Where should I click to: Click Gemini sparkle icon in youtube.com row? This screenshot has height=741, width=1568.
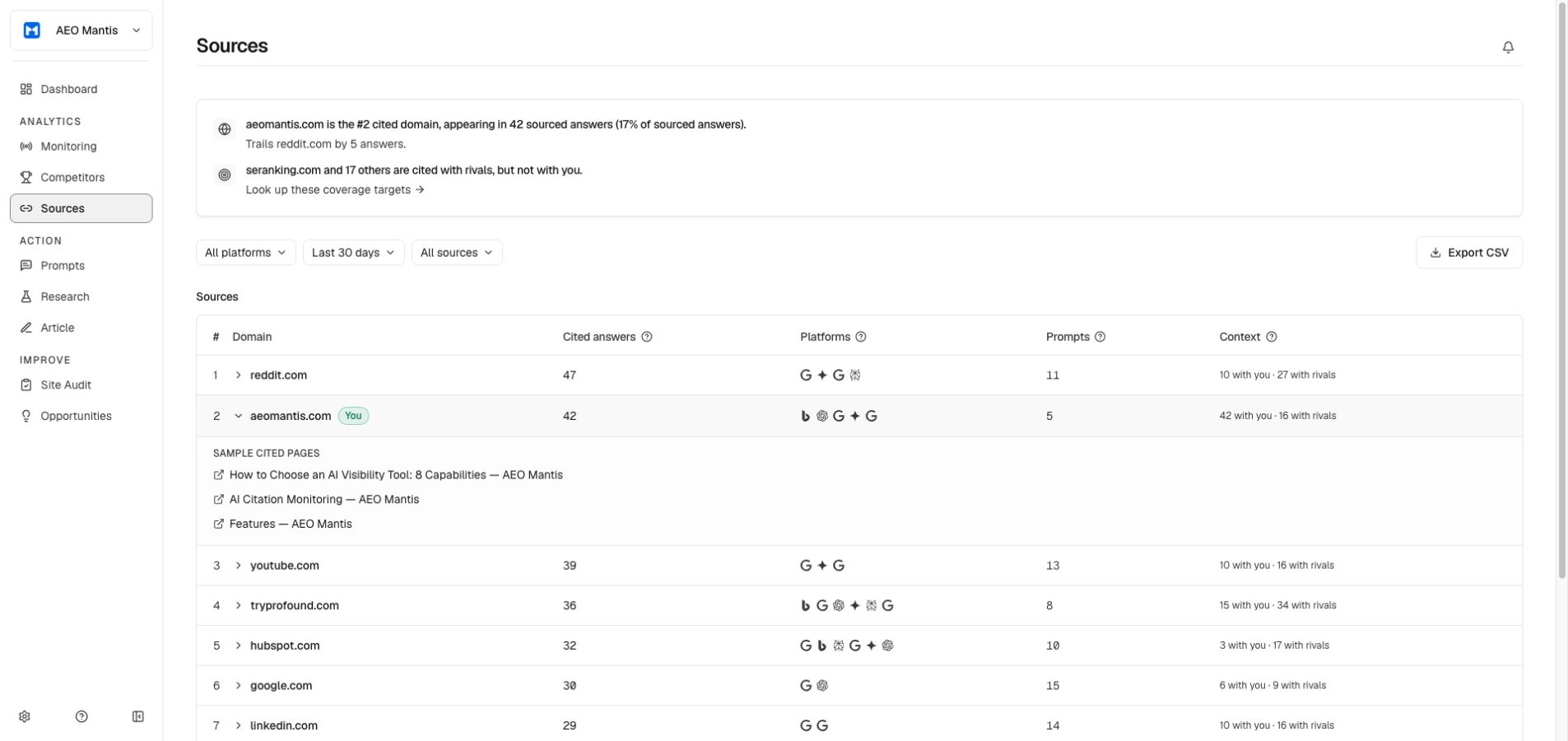[x=822, y=566]
